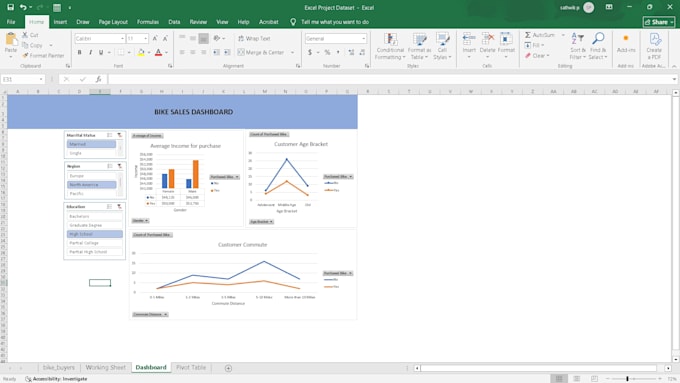This screenshot has height=383, width=680.
Task: Select Bachelors in Education slicer
Action: (x=95, y=216)
